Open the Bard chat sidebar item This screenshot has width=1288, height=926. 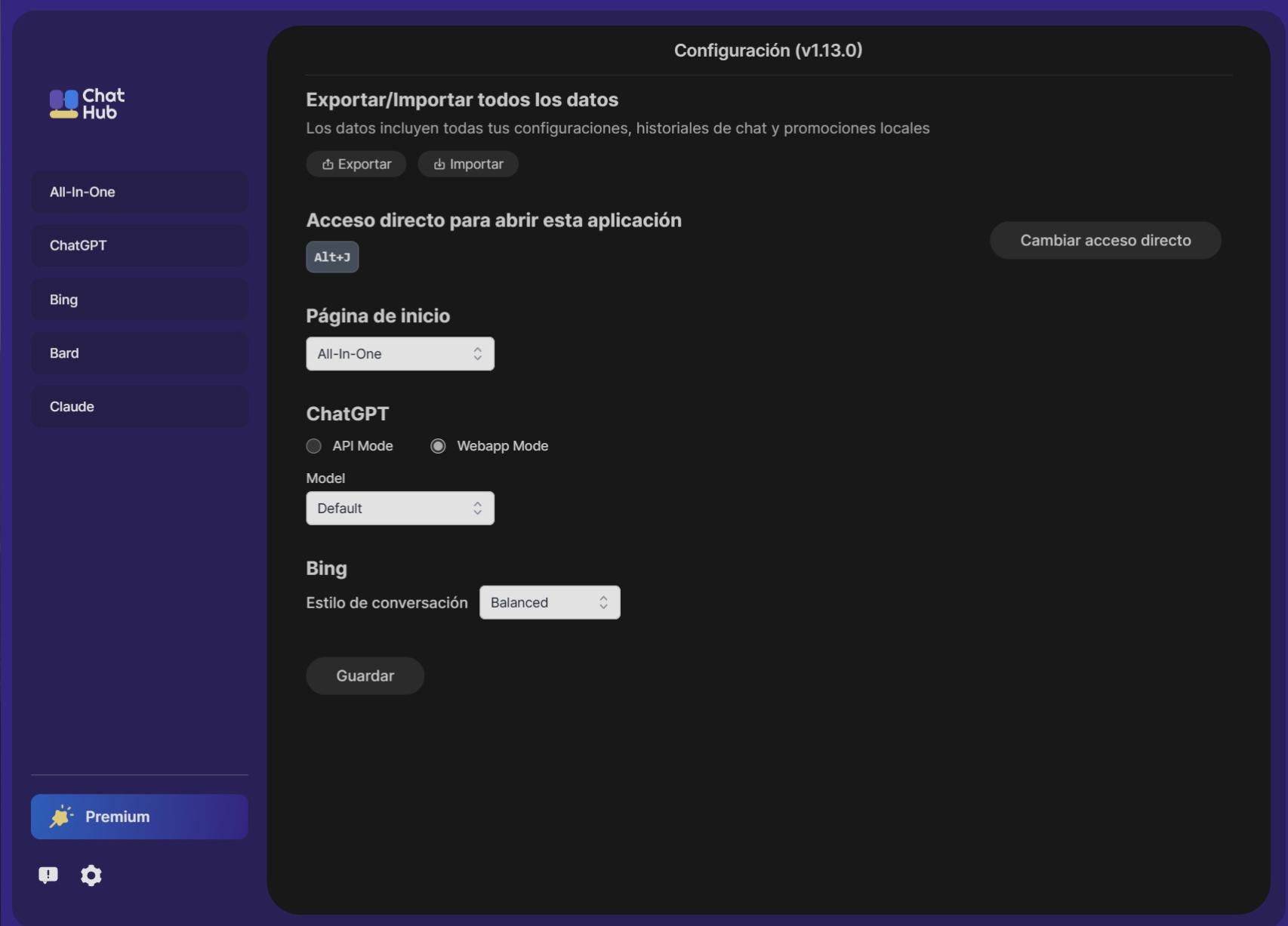[140, 353]
